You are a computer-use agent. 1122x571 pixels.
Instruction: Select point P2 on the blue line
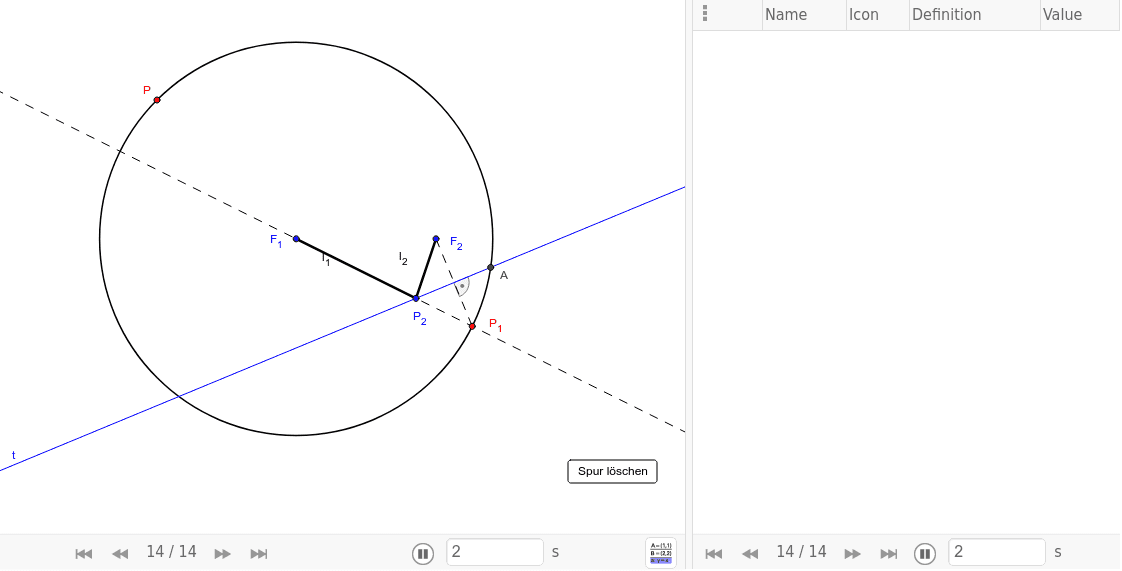click(416, 298)
